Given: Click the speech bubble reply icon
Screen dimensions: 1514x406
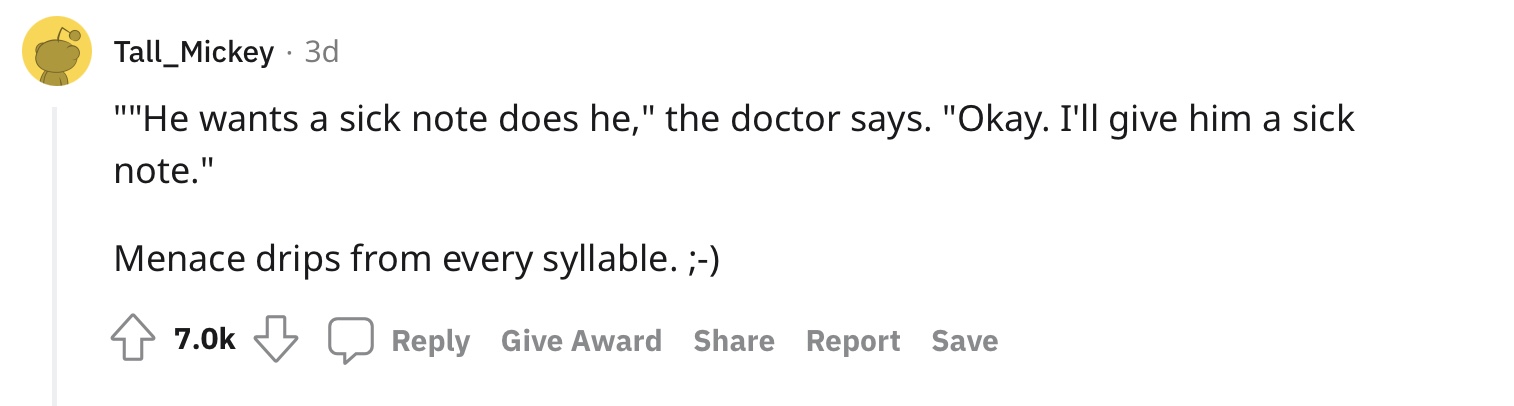Looking at the screenshot, I should [x=351, y=342].
